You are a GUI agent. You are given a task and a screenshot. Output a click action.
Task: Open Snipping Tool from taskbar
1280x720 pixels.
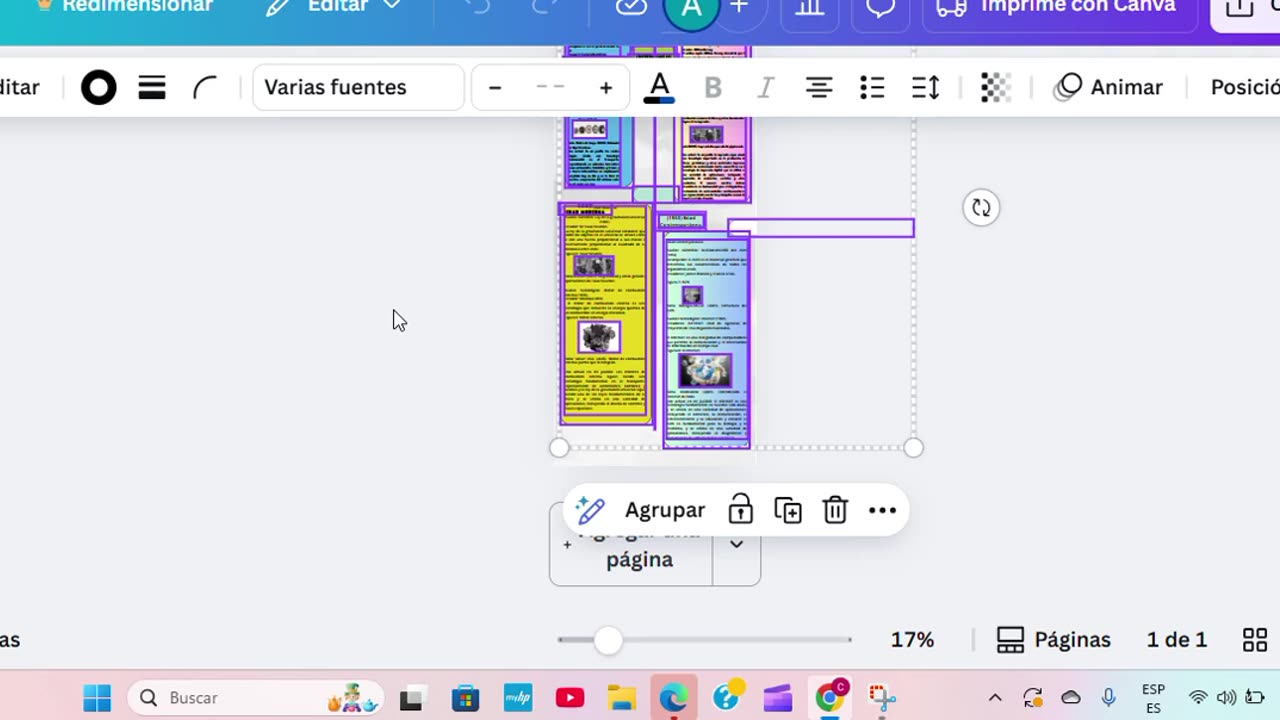pyautogui.click(x=882, y=698)
